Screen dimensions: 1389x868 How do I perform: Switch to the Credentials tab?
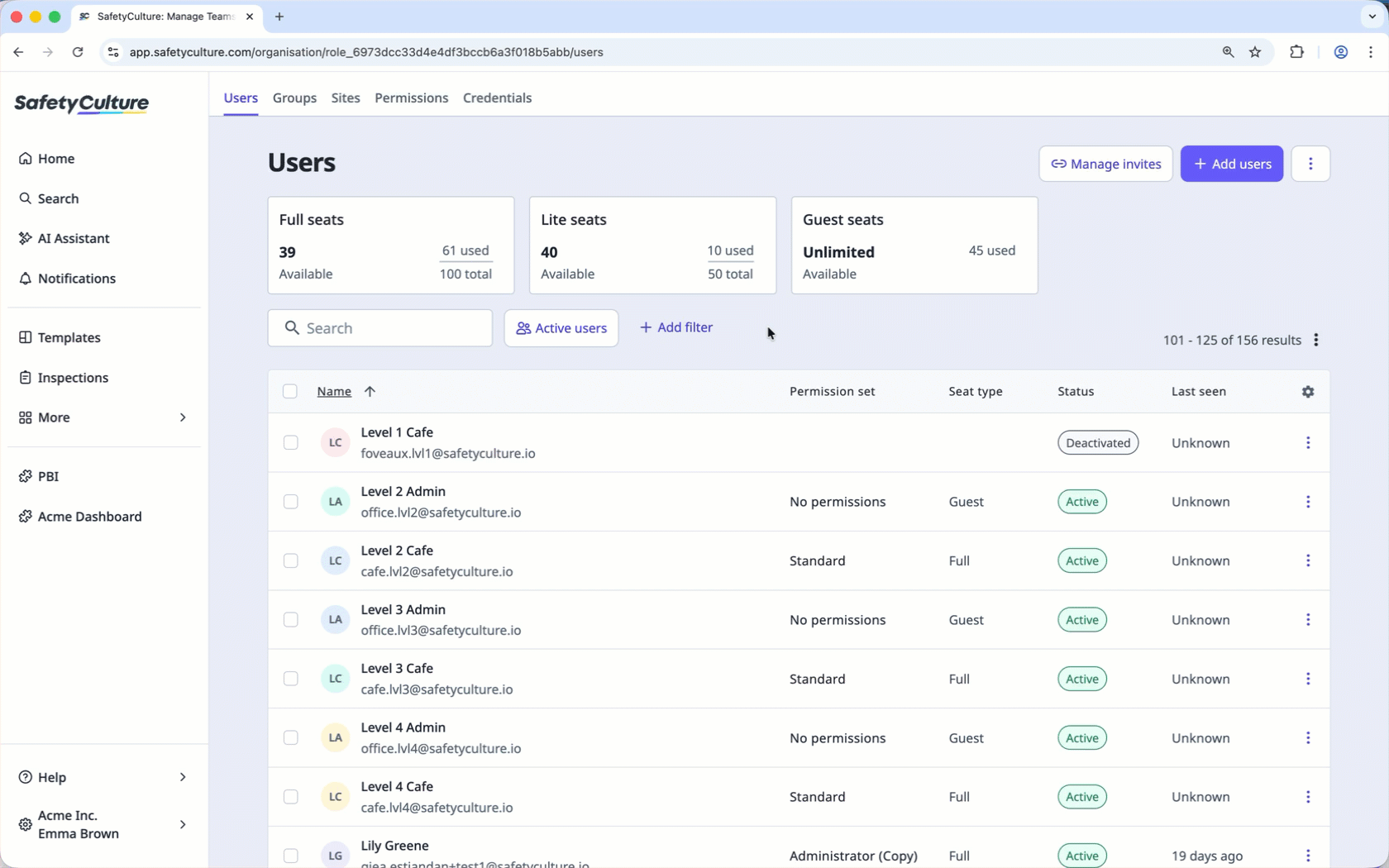coord(497,98)
